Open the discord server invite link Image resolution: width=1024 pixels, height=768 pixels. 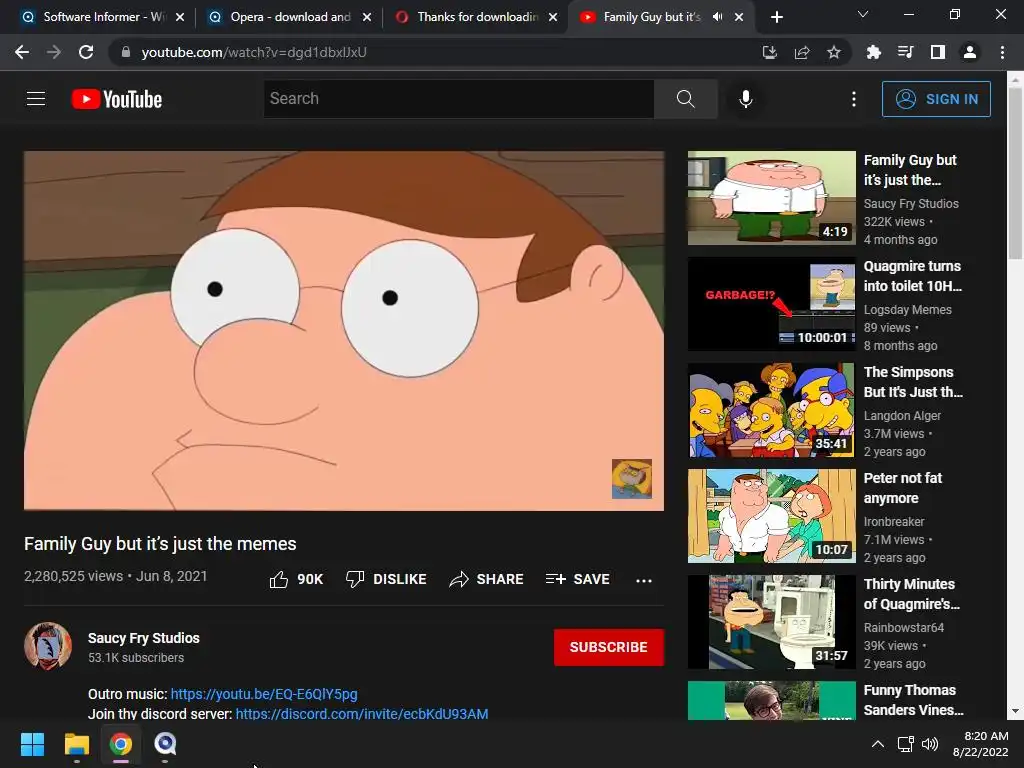[x=362, y=714]
